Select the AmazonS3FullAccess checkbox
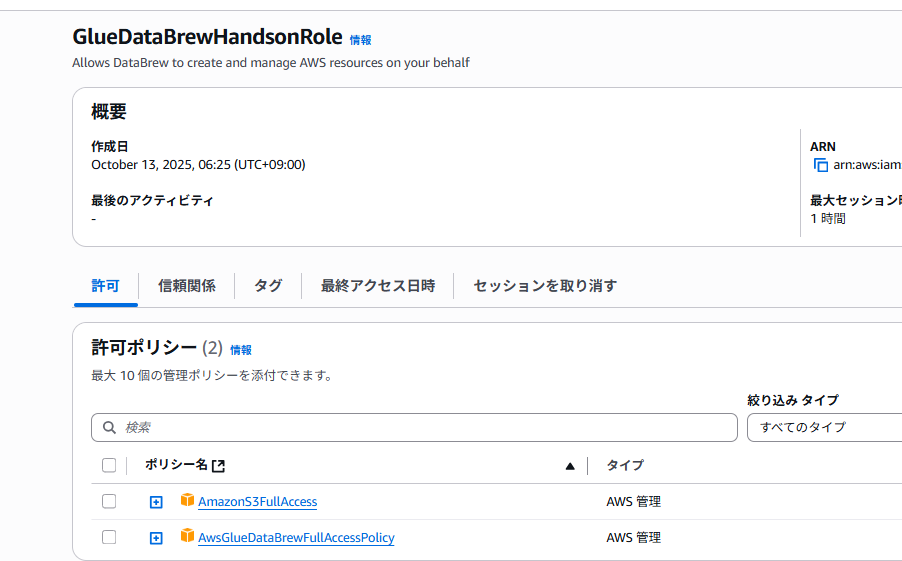902x561 pixels. pos(109,501)
